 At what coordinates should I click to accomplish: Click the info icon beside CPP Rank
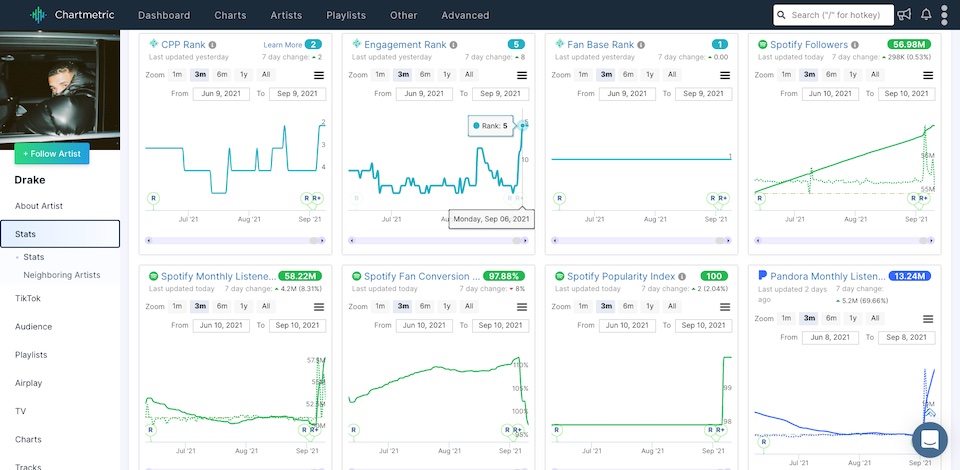point(213,45)
